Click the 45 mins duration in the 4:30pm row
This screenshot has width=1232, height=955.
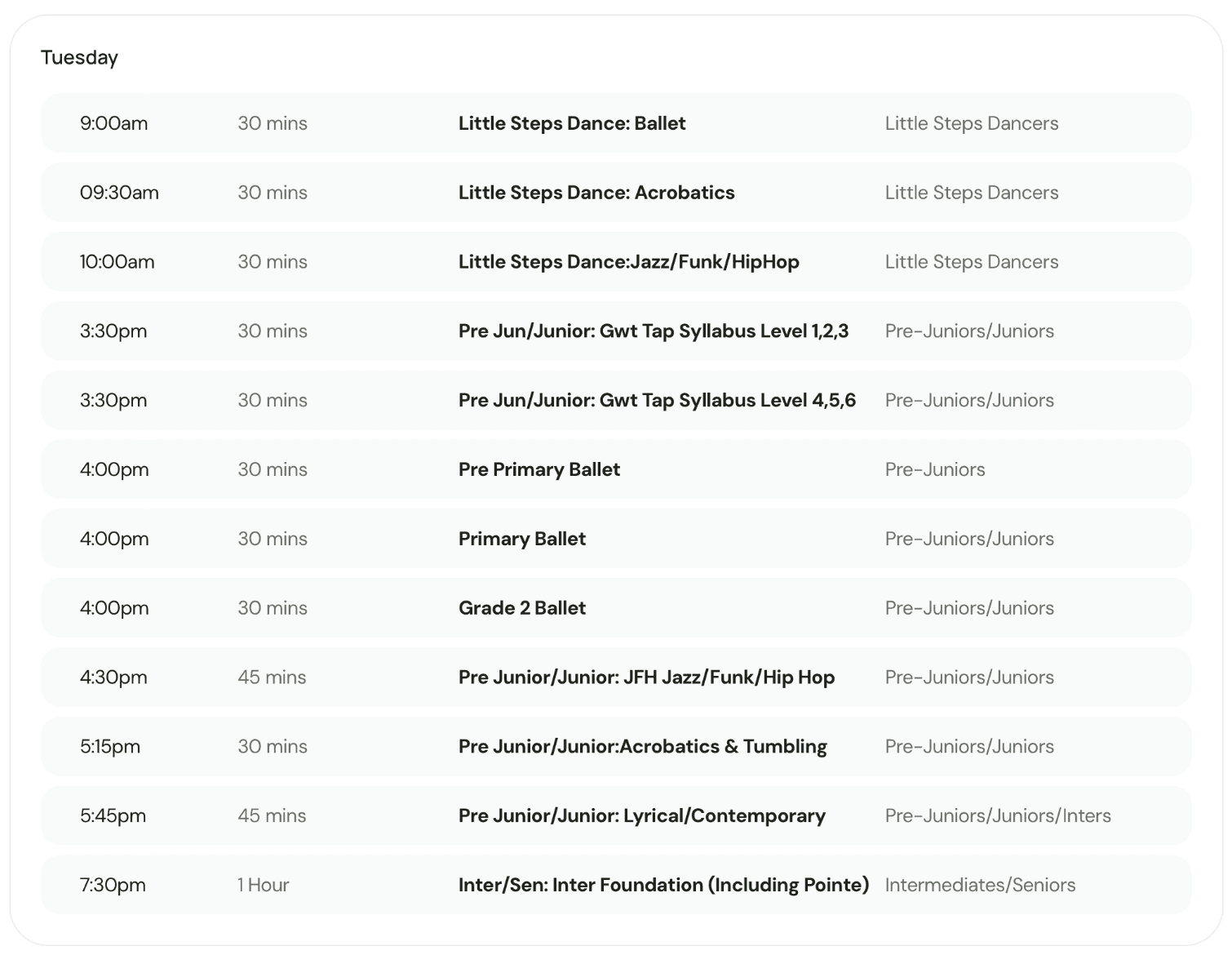[x=272, y=677]
